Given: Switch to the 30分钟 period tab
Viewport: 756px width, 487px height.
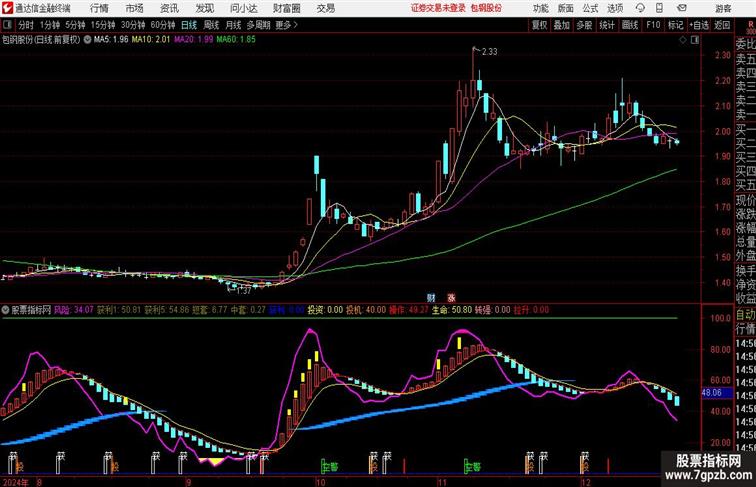Looking at the screenshot, I should click(x=133, y=25).
